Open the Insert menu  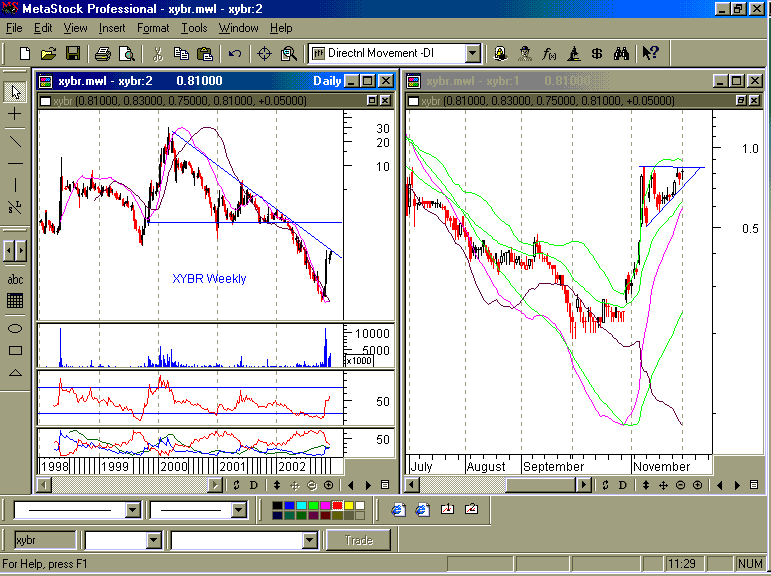pos(112,28)
